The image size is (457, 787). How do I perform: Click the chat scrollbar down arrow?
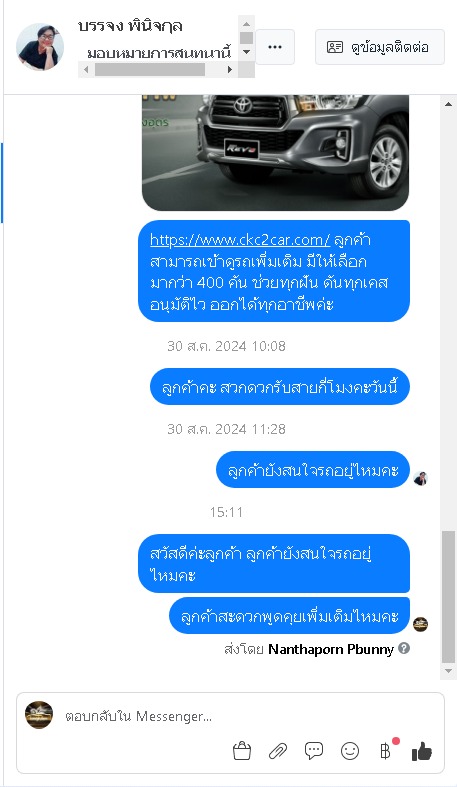[448, 671]
